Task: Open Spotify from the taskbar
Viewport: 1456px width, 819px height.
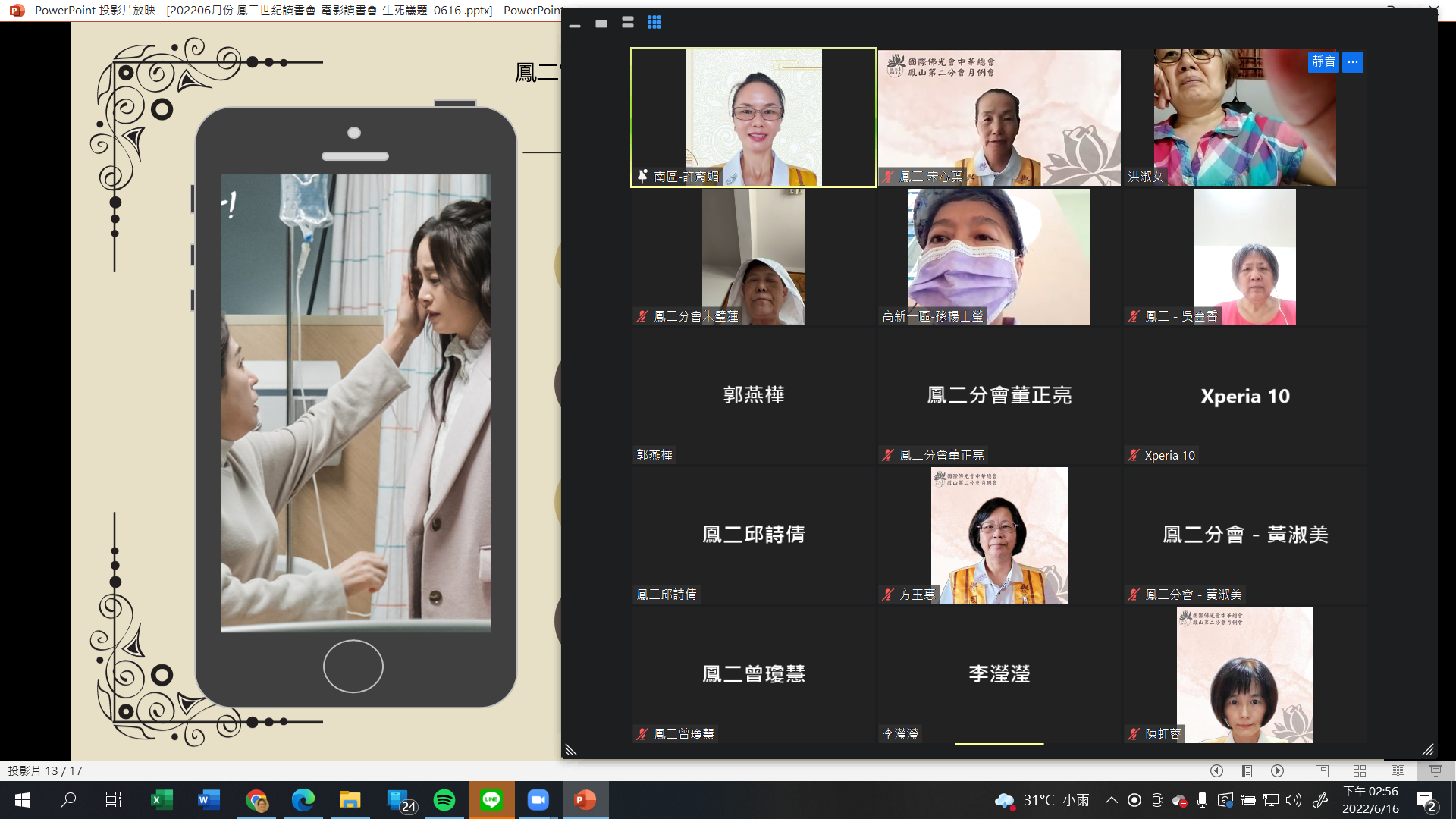Action: [444, 800]
